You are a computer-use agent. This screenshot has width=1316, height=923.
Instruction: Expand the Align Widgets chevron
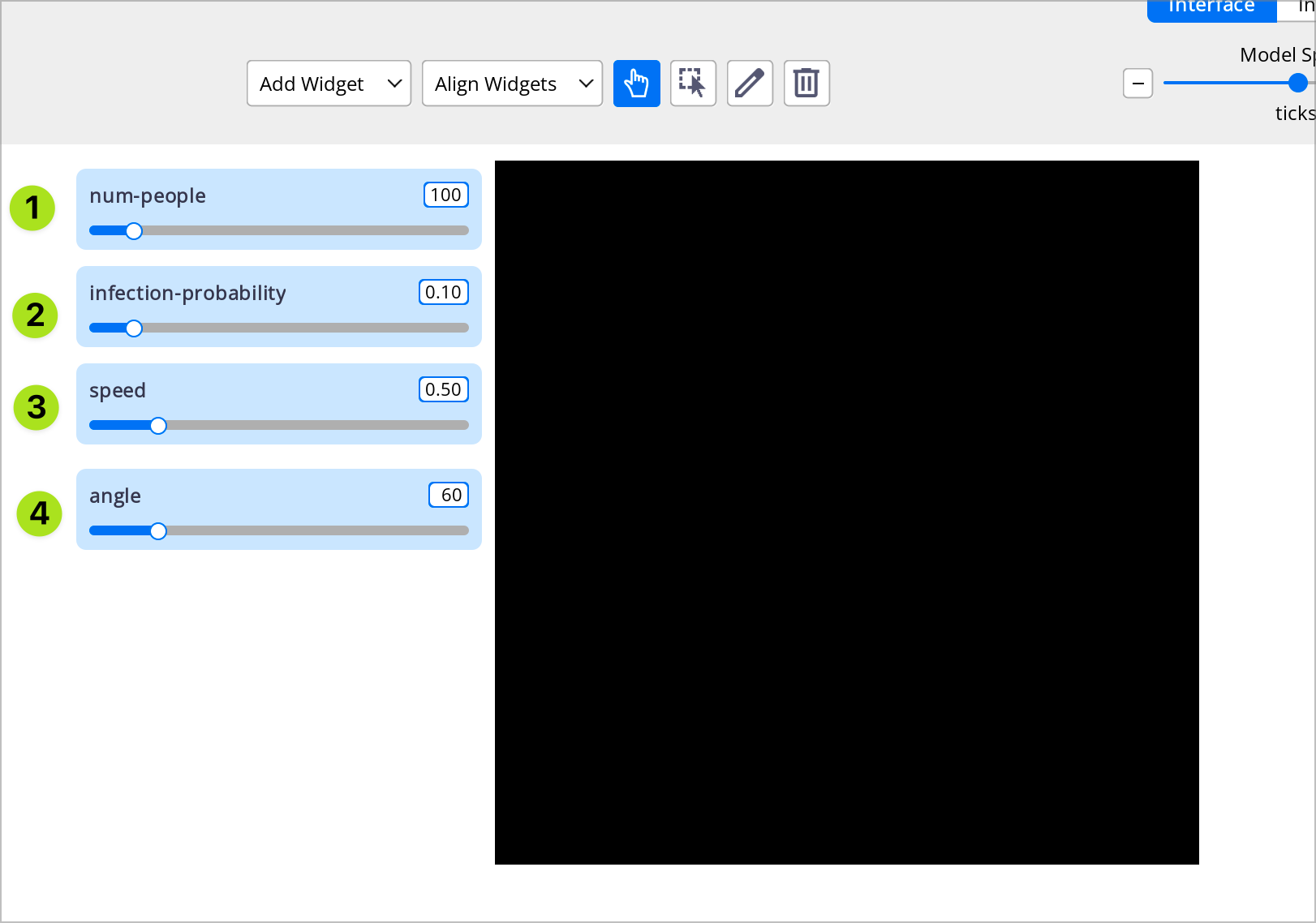click(x=586, y=83)
